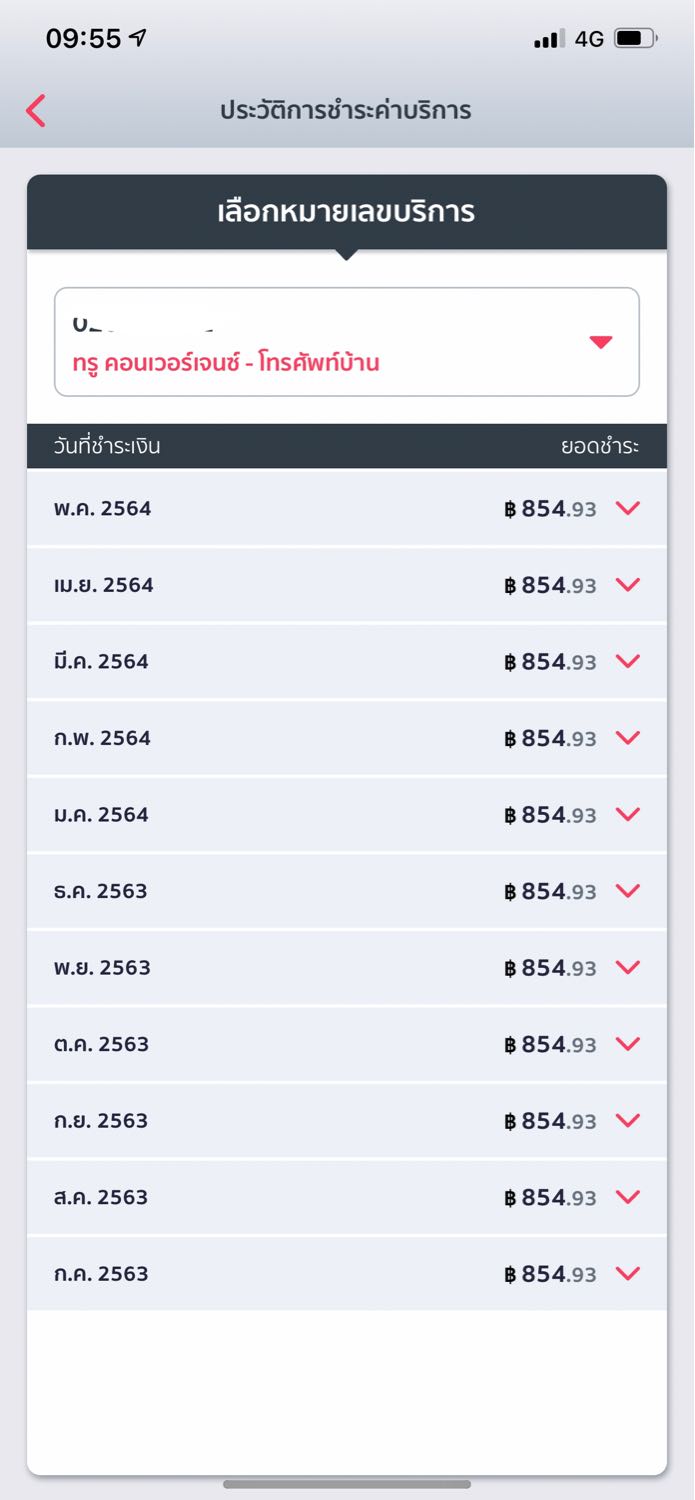This screenshot has height=1500, width=695.
Task: Open the service number dropdown arrow
Action: click(600, 342)
